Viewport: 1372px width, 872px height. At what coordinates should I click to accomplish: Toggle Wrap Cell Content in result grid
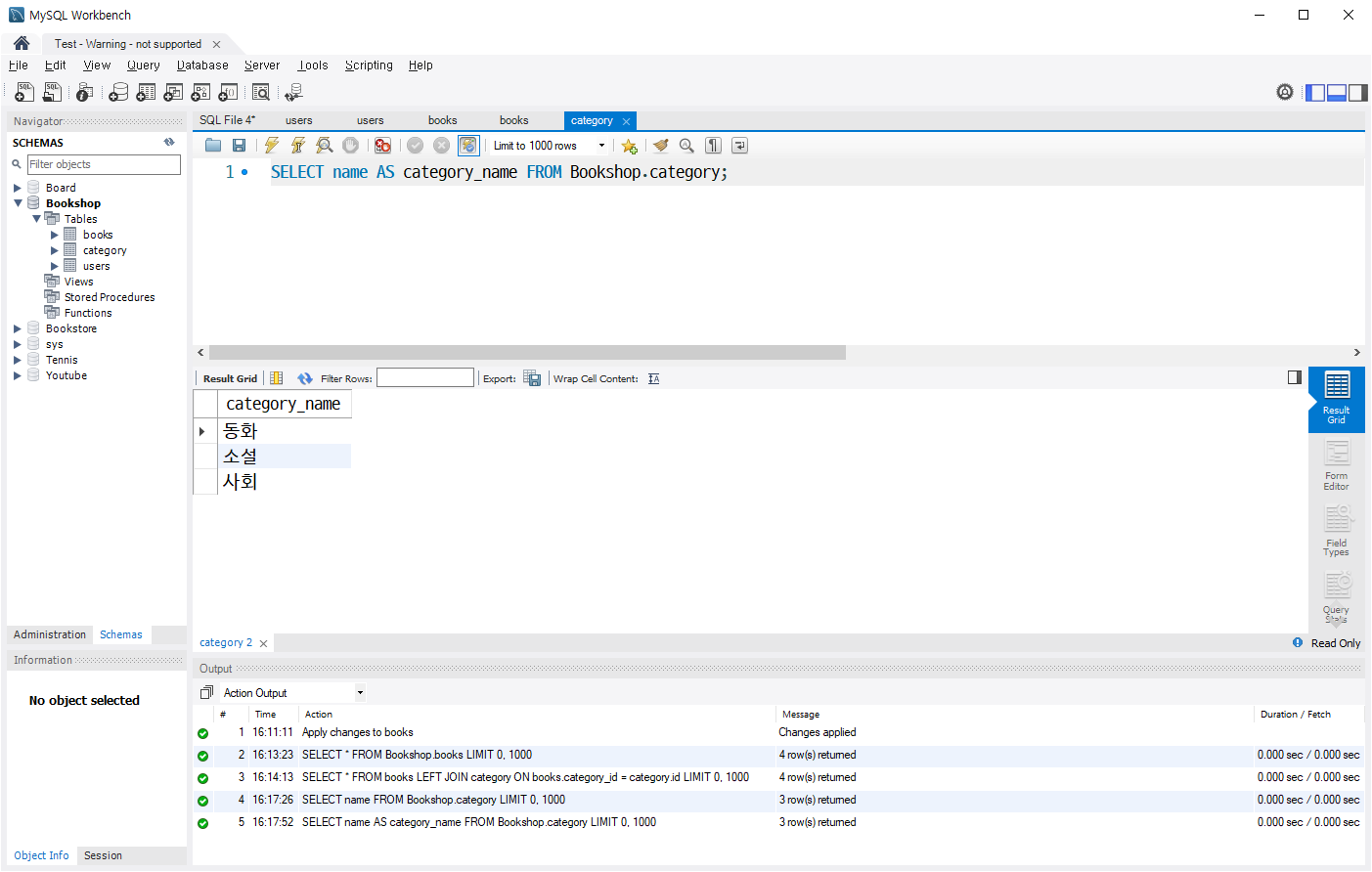[x=654, y=378]
